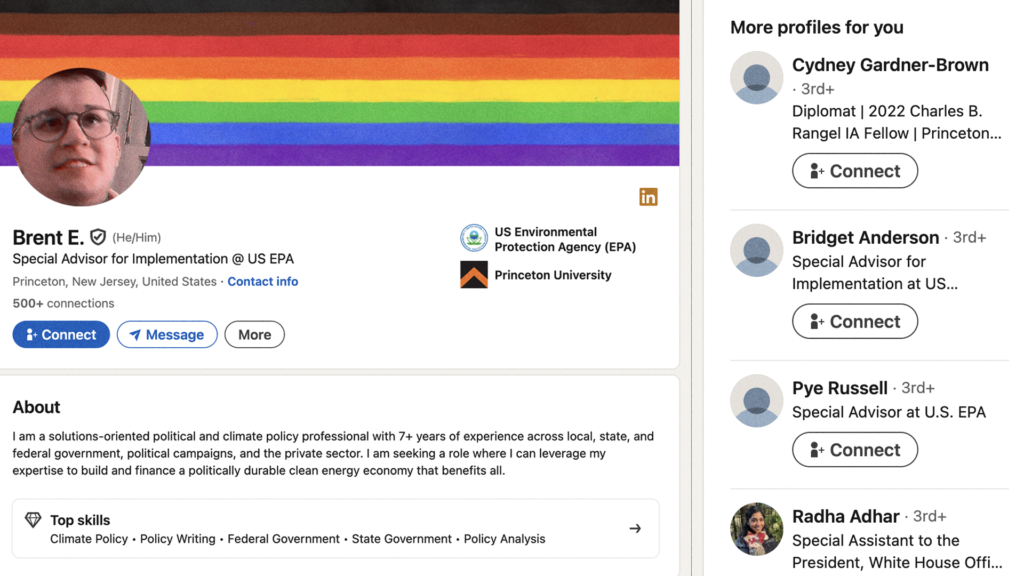Screen dimensions: 1024x576
Task: Send a Message to Brent E.
Action: 167,334
